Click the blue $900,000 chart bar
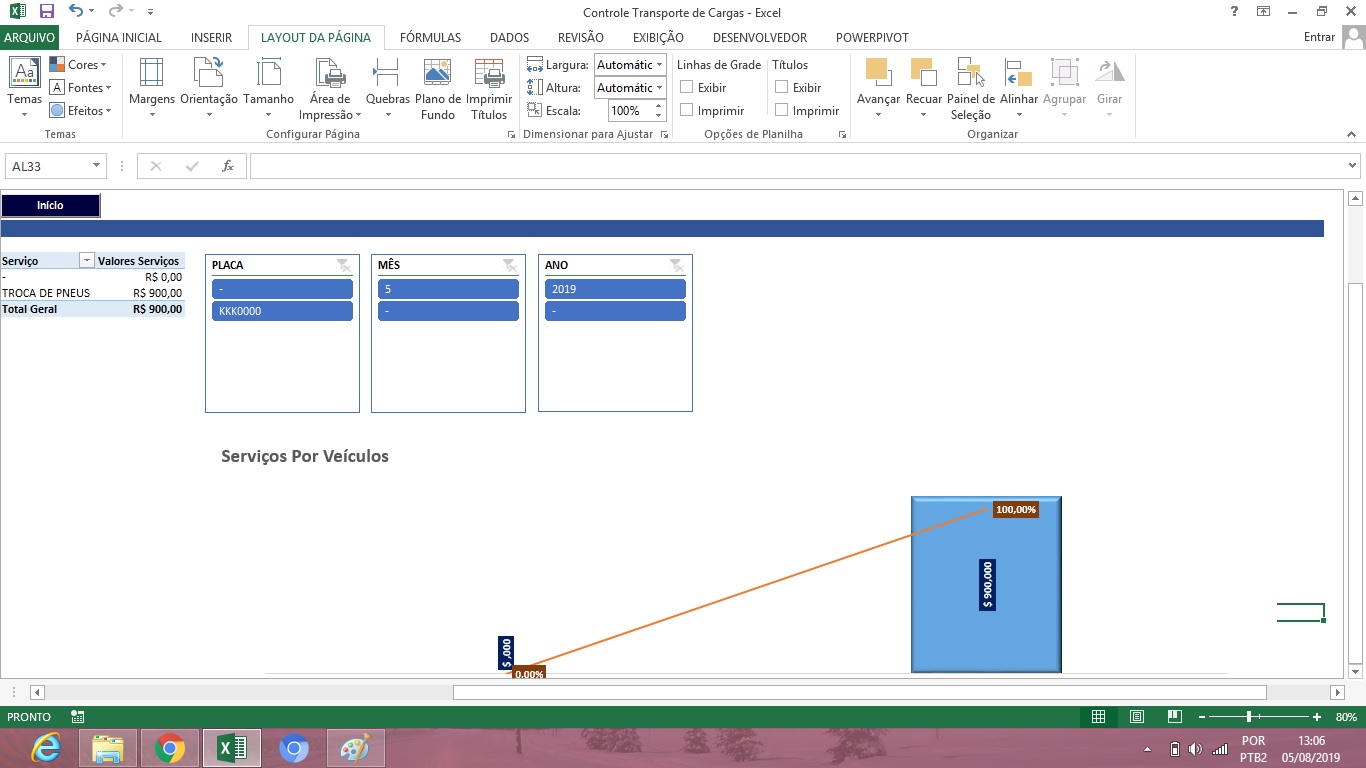The width and height of the screenshot is (1366, 768). [x=986, y=585]
